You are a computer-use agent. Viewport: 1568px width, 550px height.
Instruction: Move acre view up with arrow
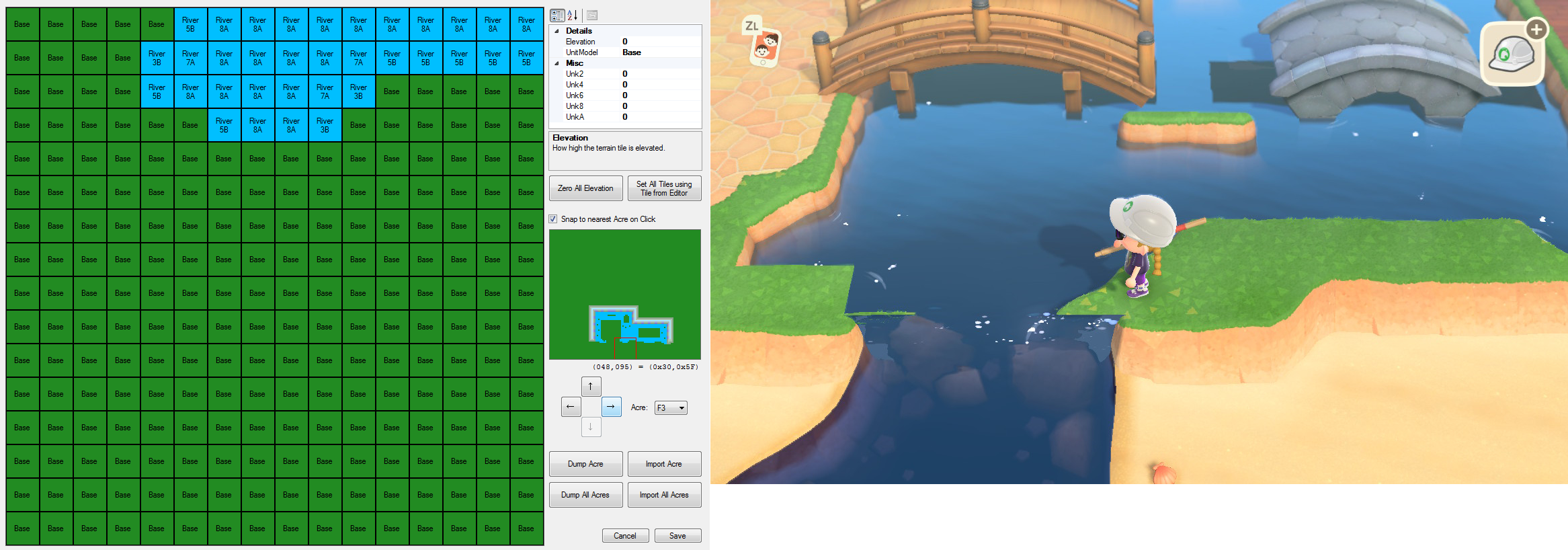point(591,387)
